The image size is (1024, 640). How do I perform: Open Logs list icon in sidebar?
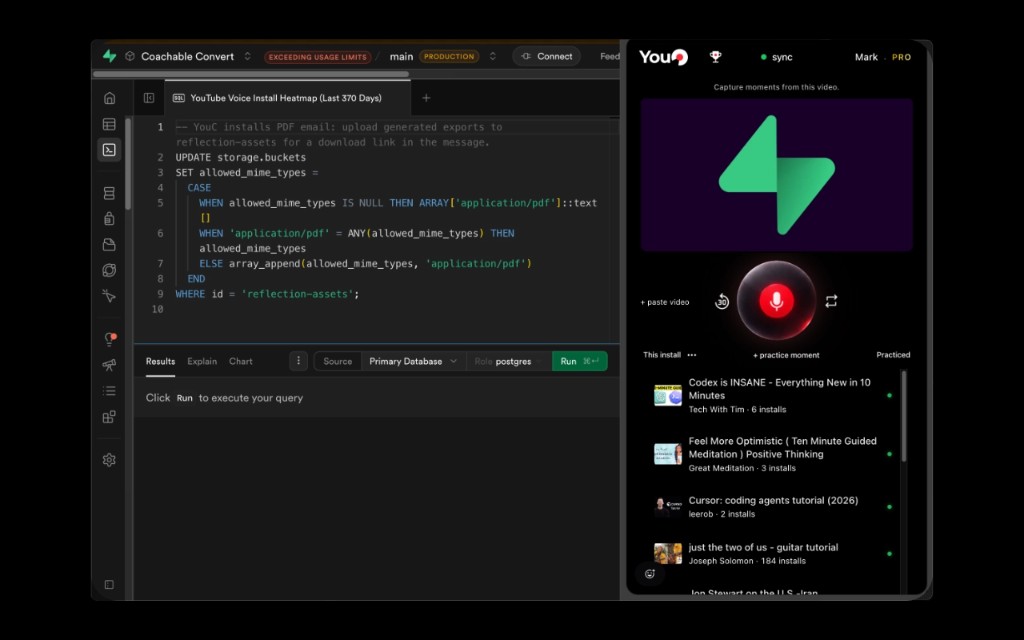[x=109, y=391]
